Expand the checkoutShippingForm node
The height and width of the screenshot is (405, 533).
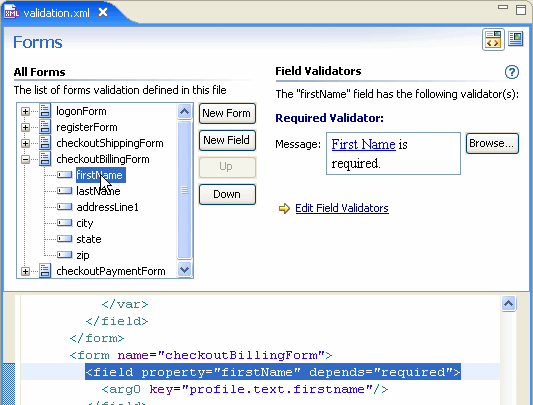25,143
